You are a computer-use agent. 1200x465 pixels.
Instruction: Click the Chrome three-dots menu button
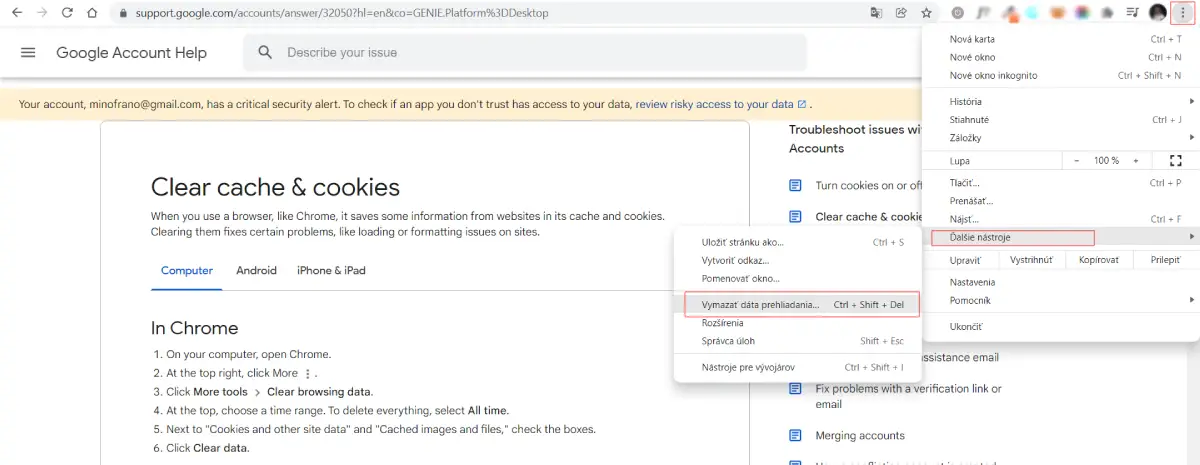coord(1184,13)
